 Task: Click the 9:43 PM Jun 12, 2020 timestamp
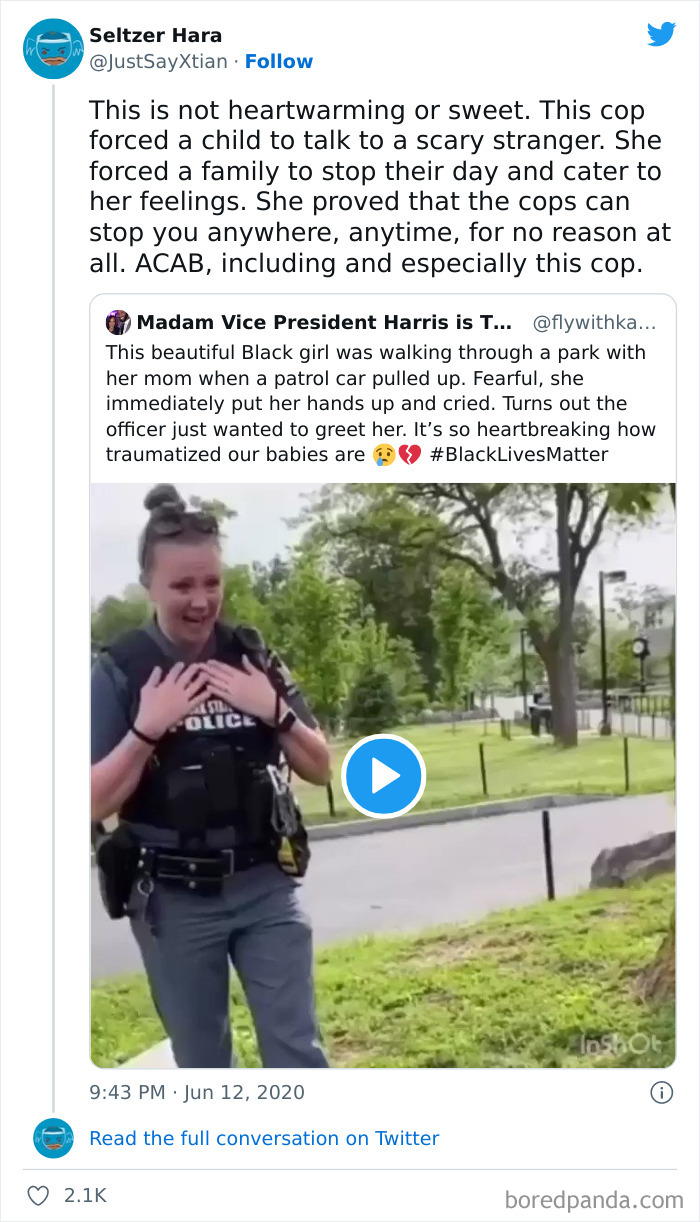(x=197, y=1093)
